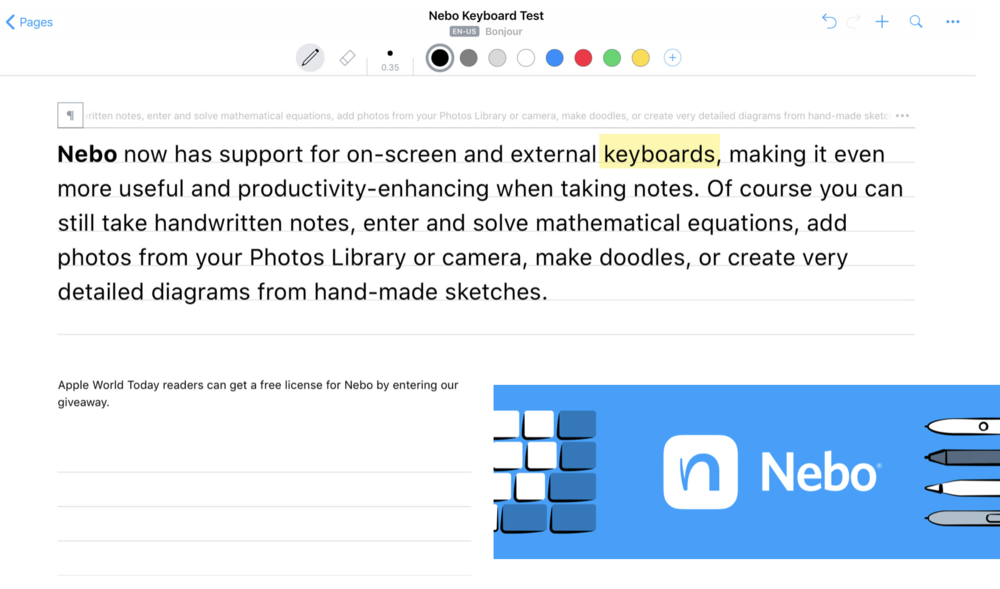Select the eraser tool
The image size is (1000, 589).
click(347, 58)
